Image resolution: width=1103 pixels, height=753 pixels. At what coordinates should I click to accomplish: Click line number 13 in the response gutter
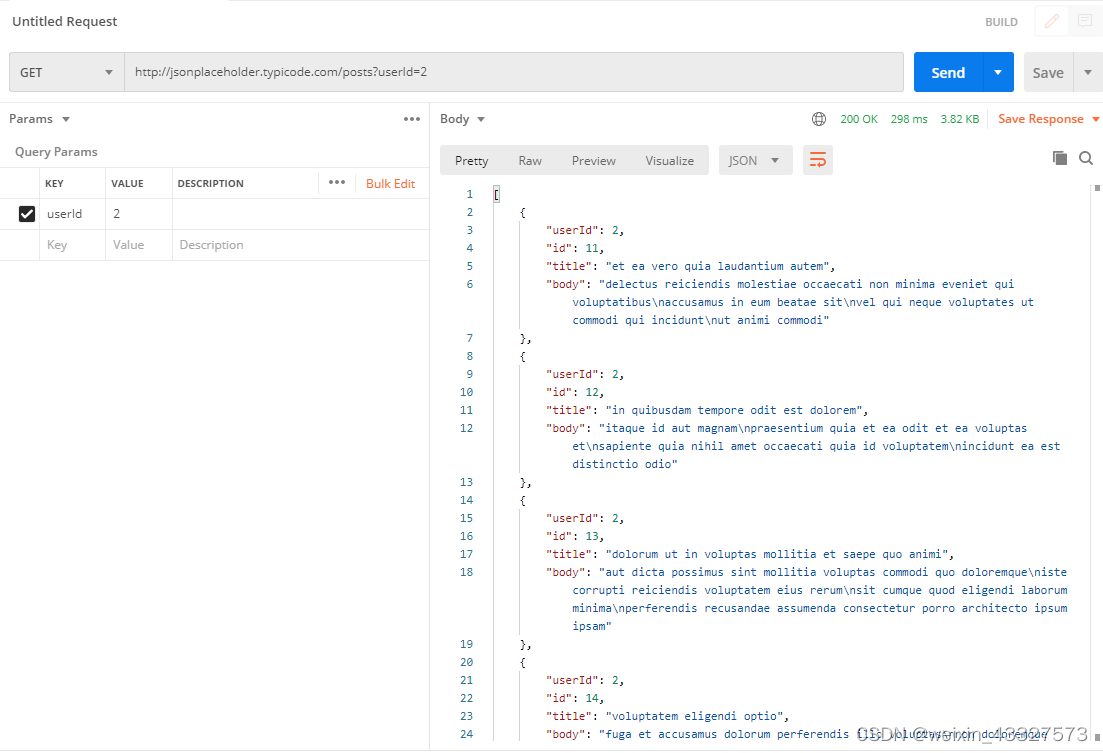(x=466, y=482)
